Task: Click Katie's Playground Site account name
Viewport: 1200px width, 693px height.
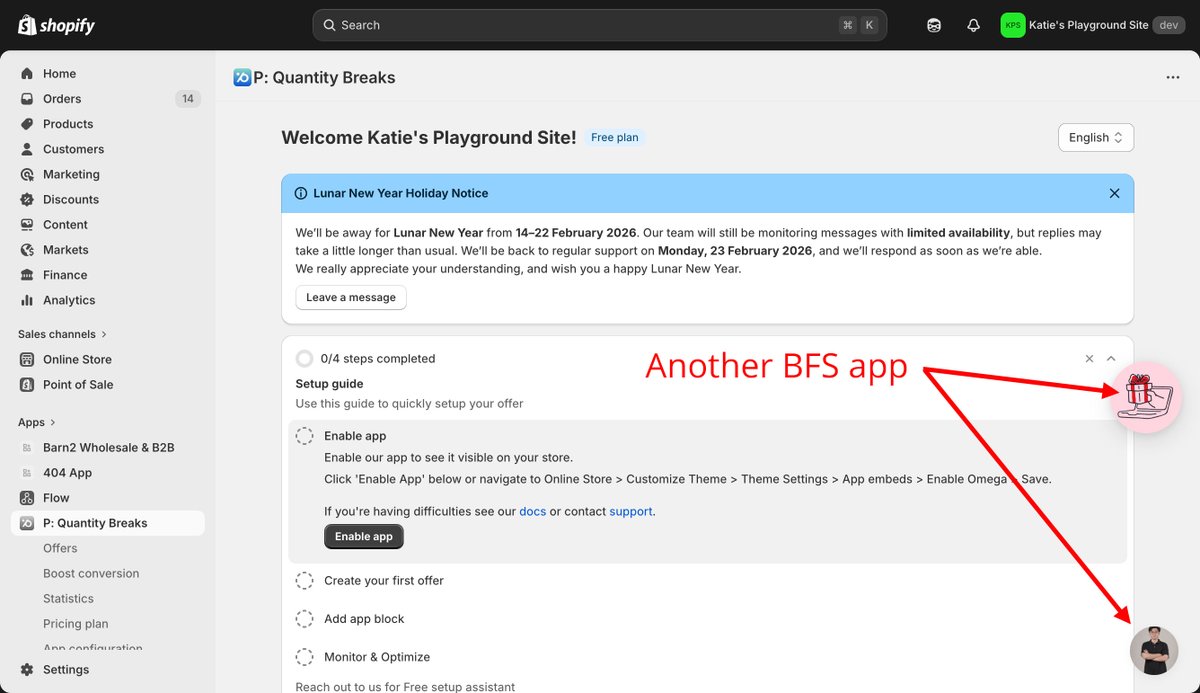Action: click(1089, 25)
